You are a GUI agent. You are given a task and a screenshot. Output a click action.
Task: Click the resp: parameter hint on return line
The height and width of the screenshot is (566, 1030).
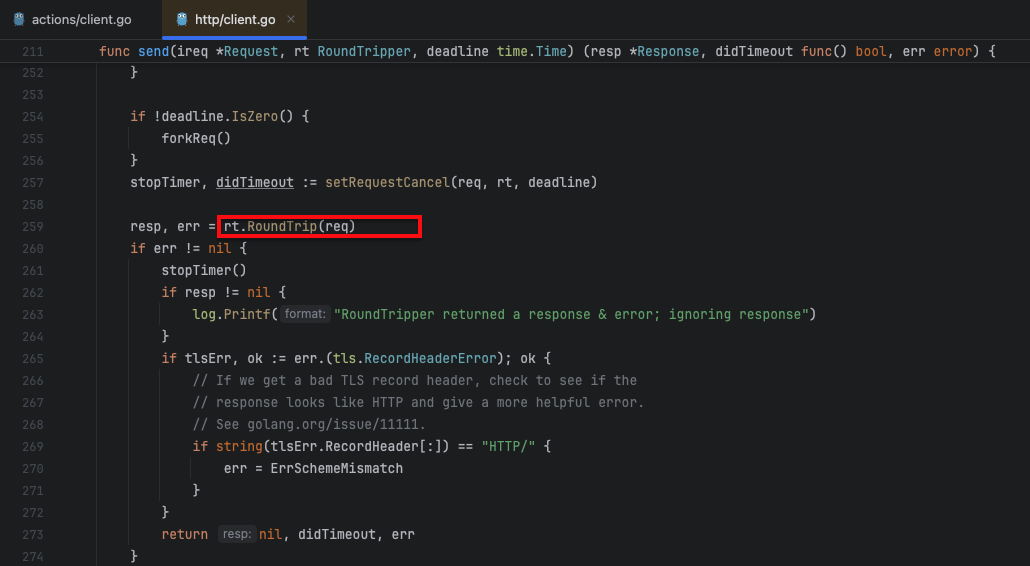coord(236,534)
